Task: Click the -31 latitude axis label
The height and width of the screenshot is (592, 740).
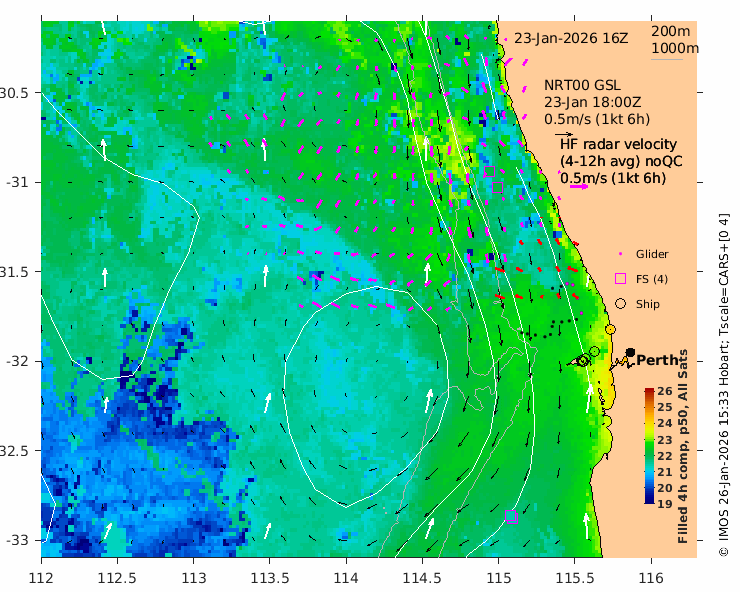Action: tap(17, 182)
